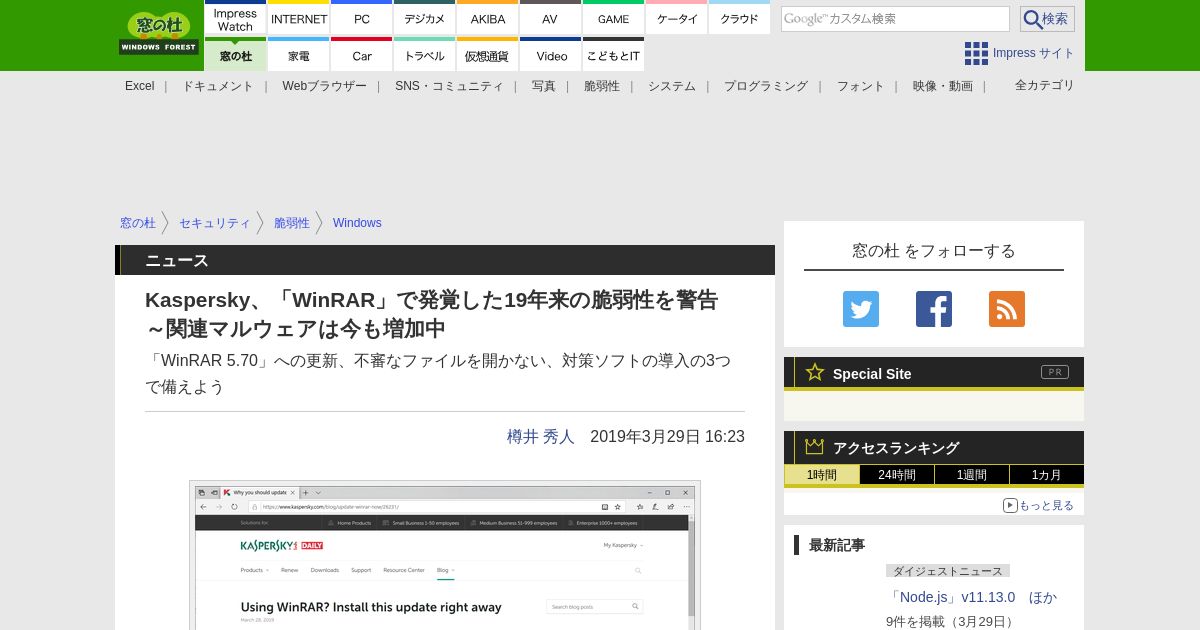Open the Twitter follow icon
1200x630 pixels.
click(861, 309)
